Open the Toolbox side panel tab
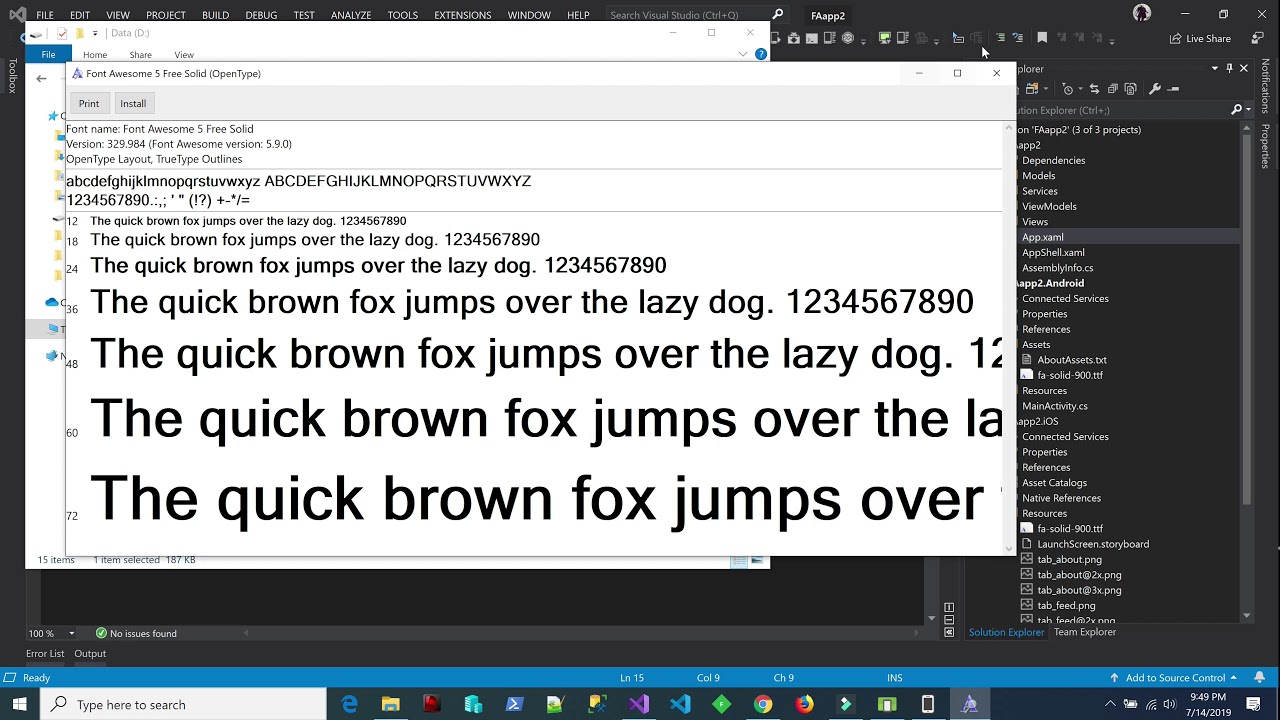Viewport: 1280px width, 720px height. tap(12, 76)
